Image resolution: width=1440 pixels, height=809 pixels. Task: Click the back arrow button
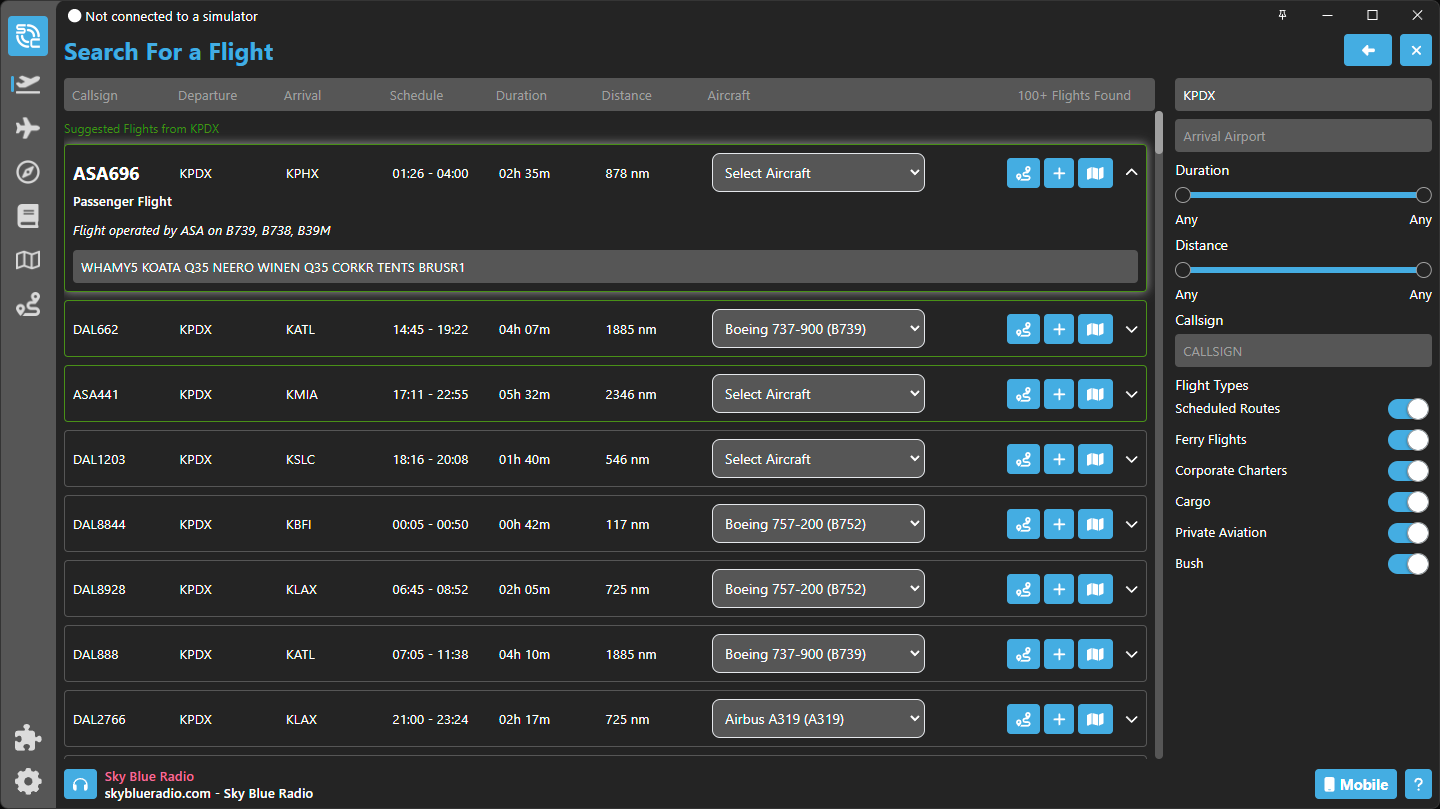pos(1368,50)
